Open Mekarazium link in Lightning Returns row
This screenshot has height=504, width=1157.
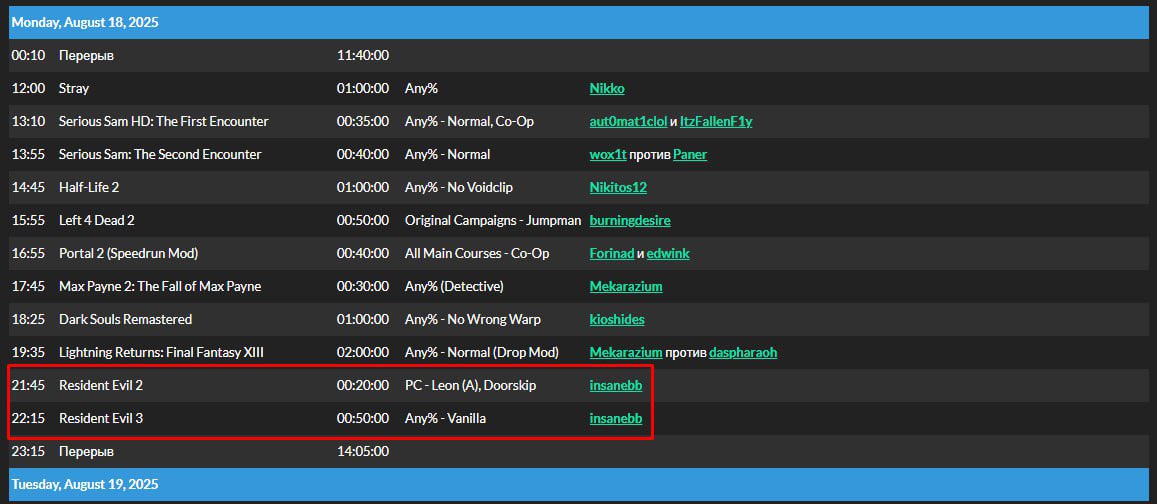(626, 353)
